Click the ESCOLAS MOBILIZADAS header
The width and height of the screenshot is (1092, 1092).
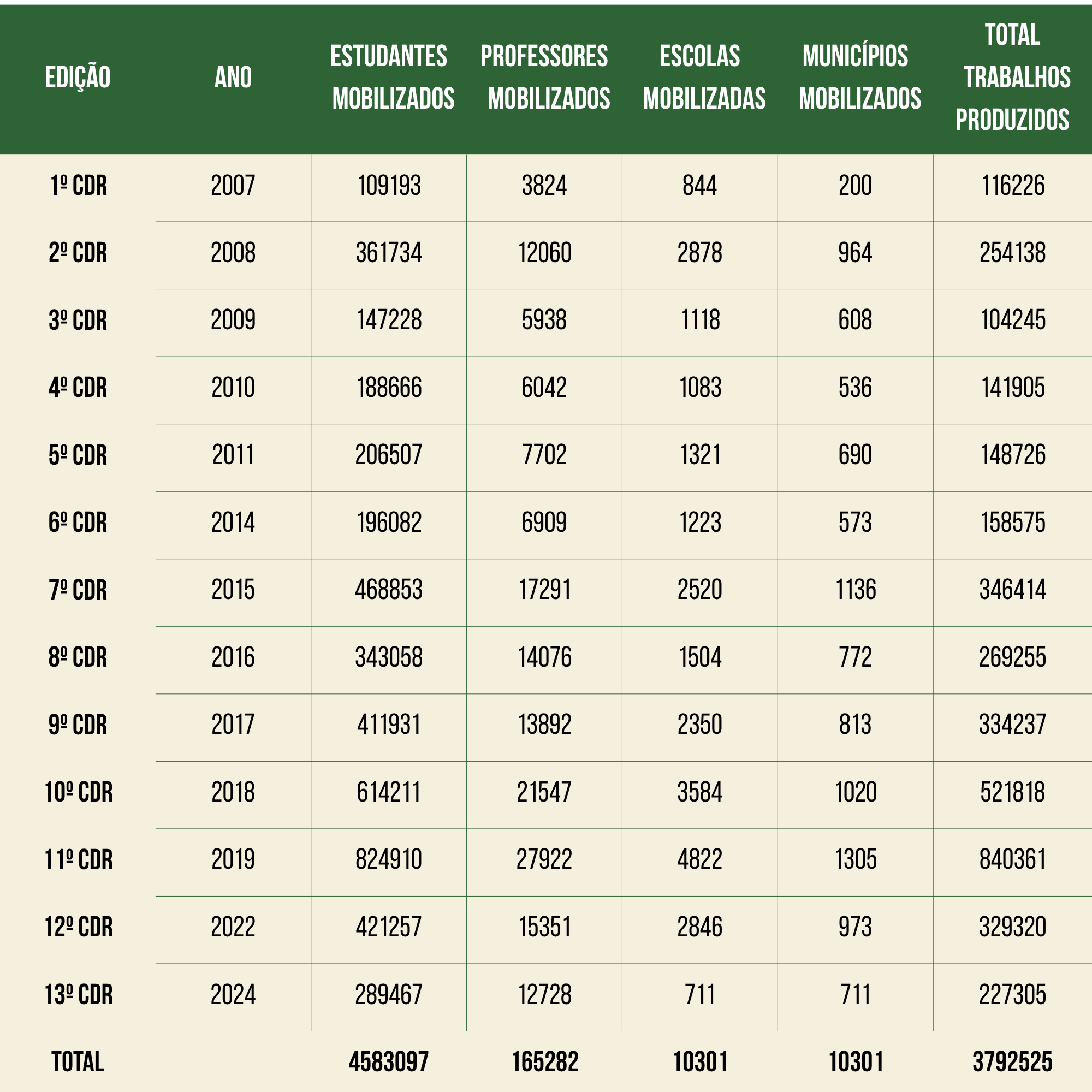(703, 78)
